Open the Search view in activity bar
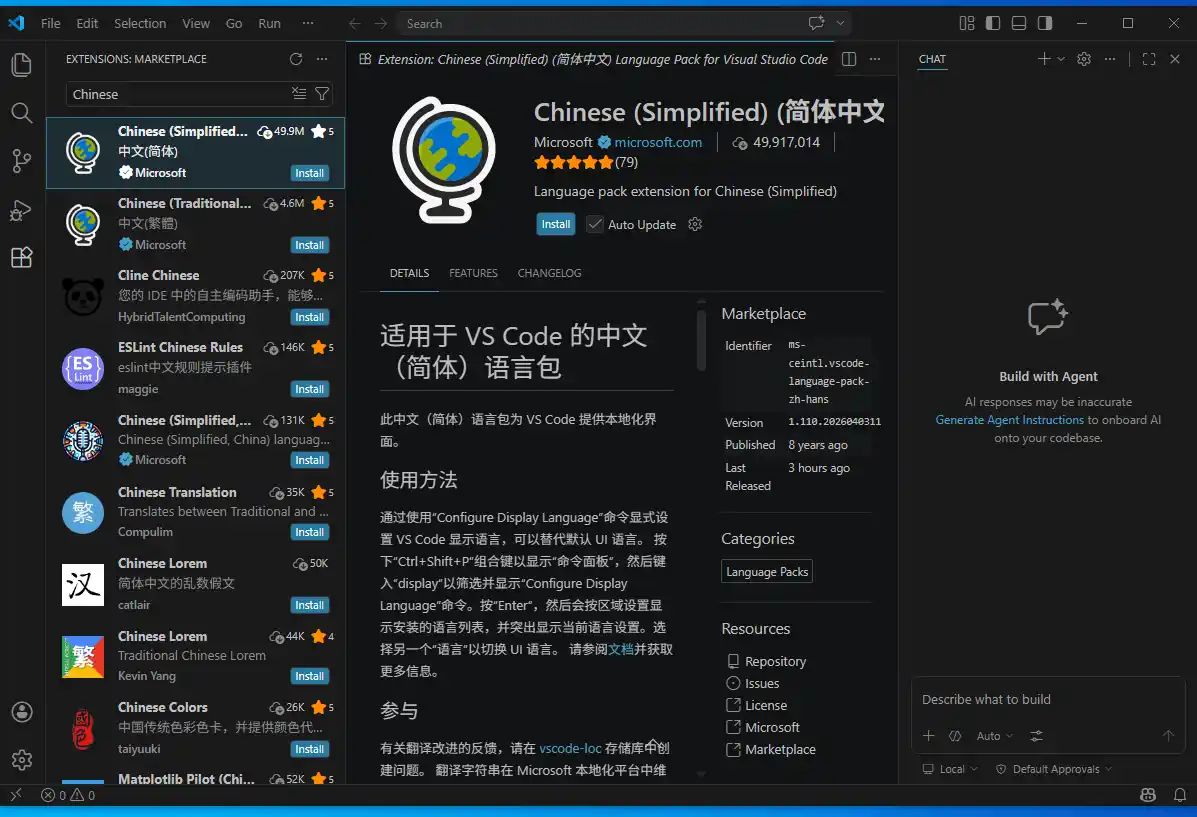The height and width of the screenshot is (817, 1197). pyautogui.click(x=21, y=113)
